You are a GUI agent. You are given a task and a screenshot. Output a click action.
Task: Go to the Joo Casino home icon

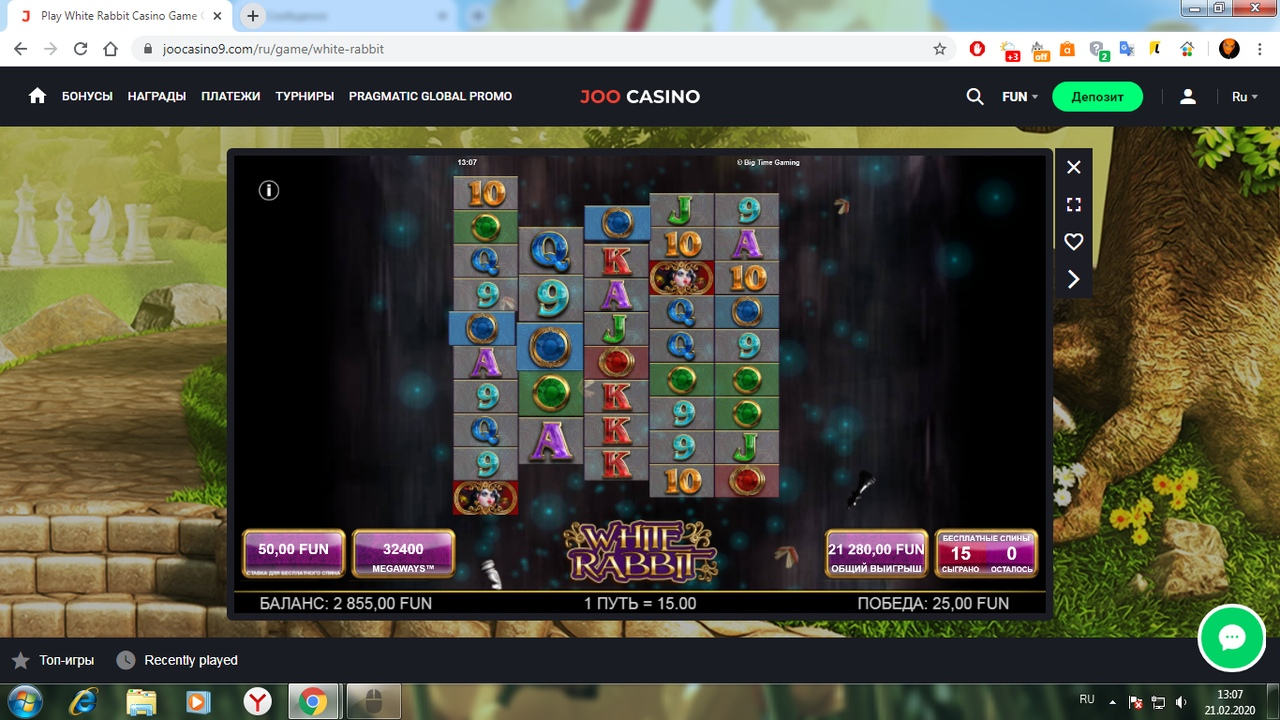(x=38, y=96)
